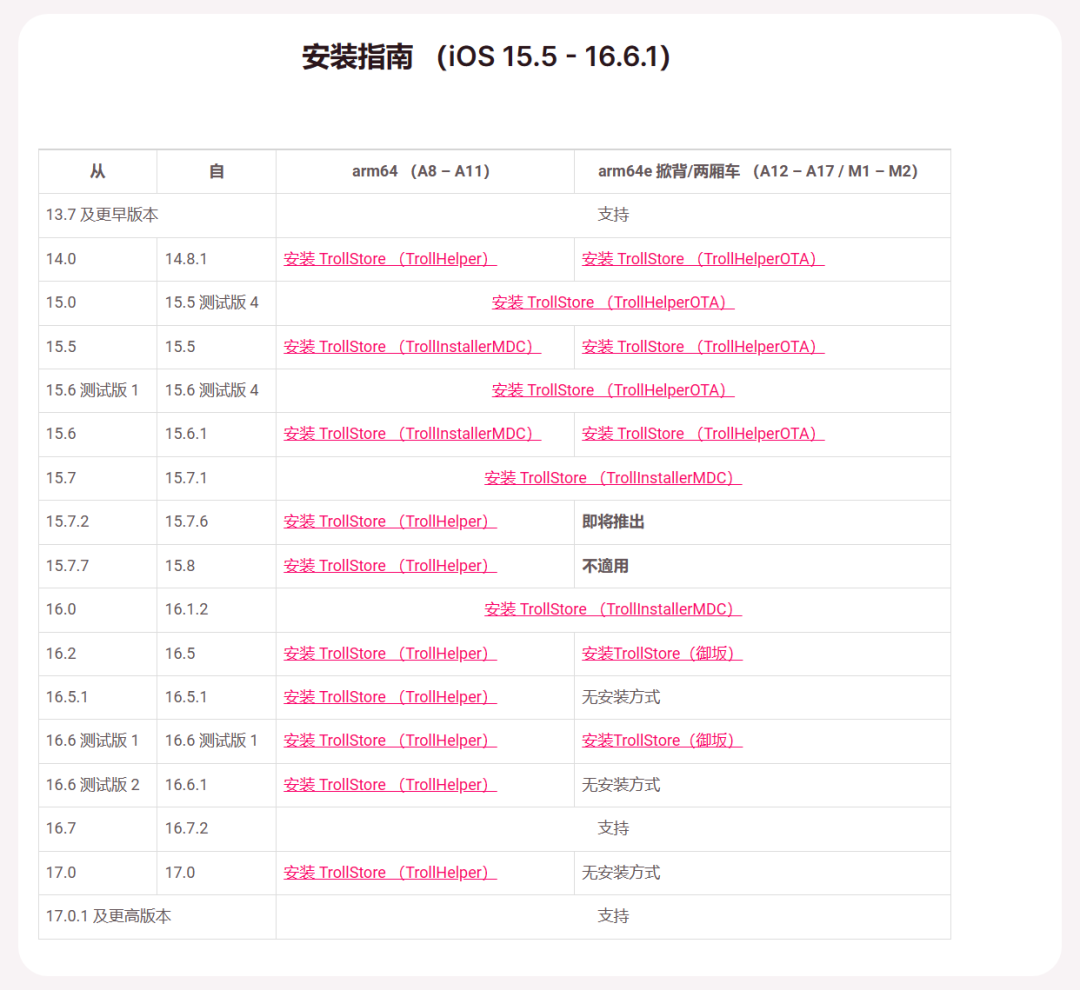The height and width of the screenshot is (990, 1080).
Task: Click the 15.6 测试版 4 cell
Action: pyautogui.click(x=216, y=390)
